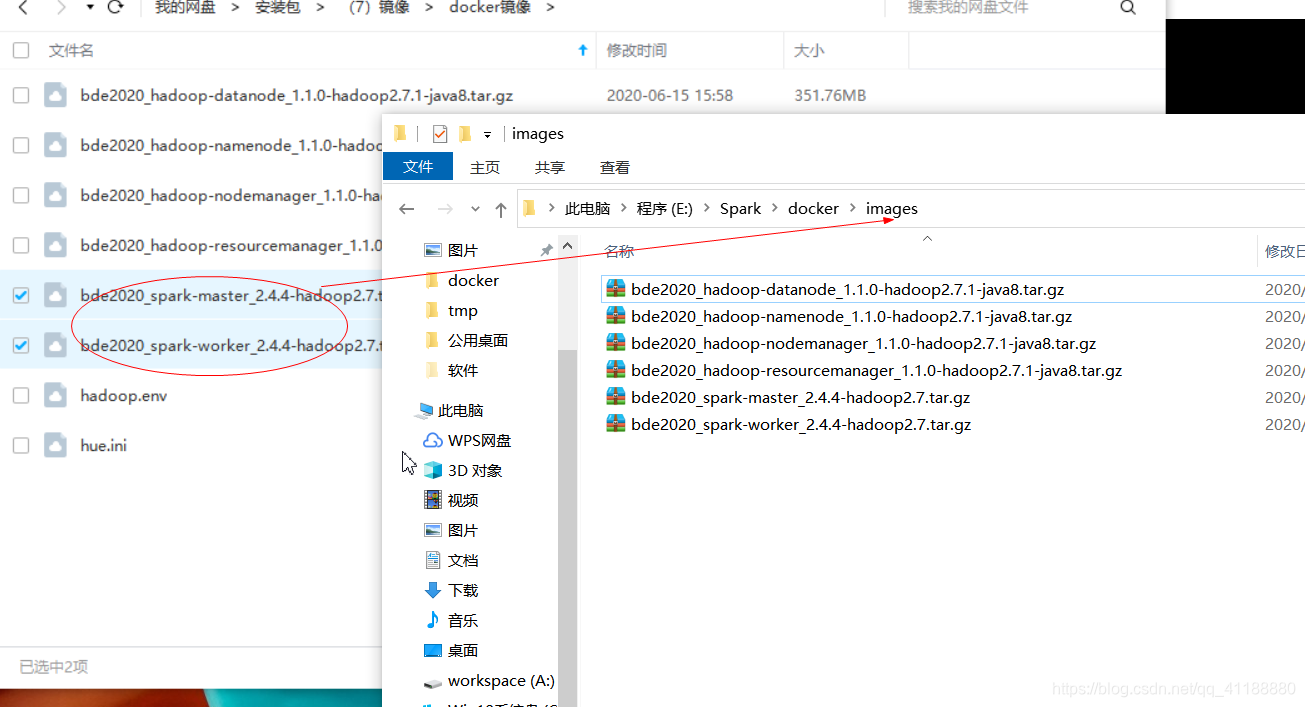The image size is (1305, 707).
Task: Open the 主页 ribbon tab
Action: click(485, 167)
